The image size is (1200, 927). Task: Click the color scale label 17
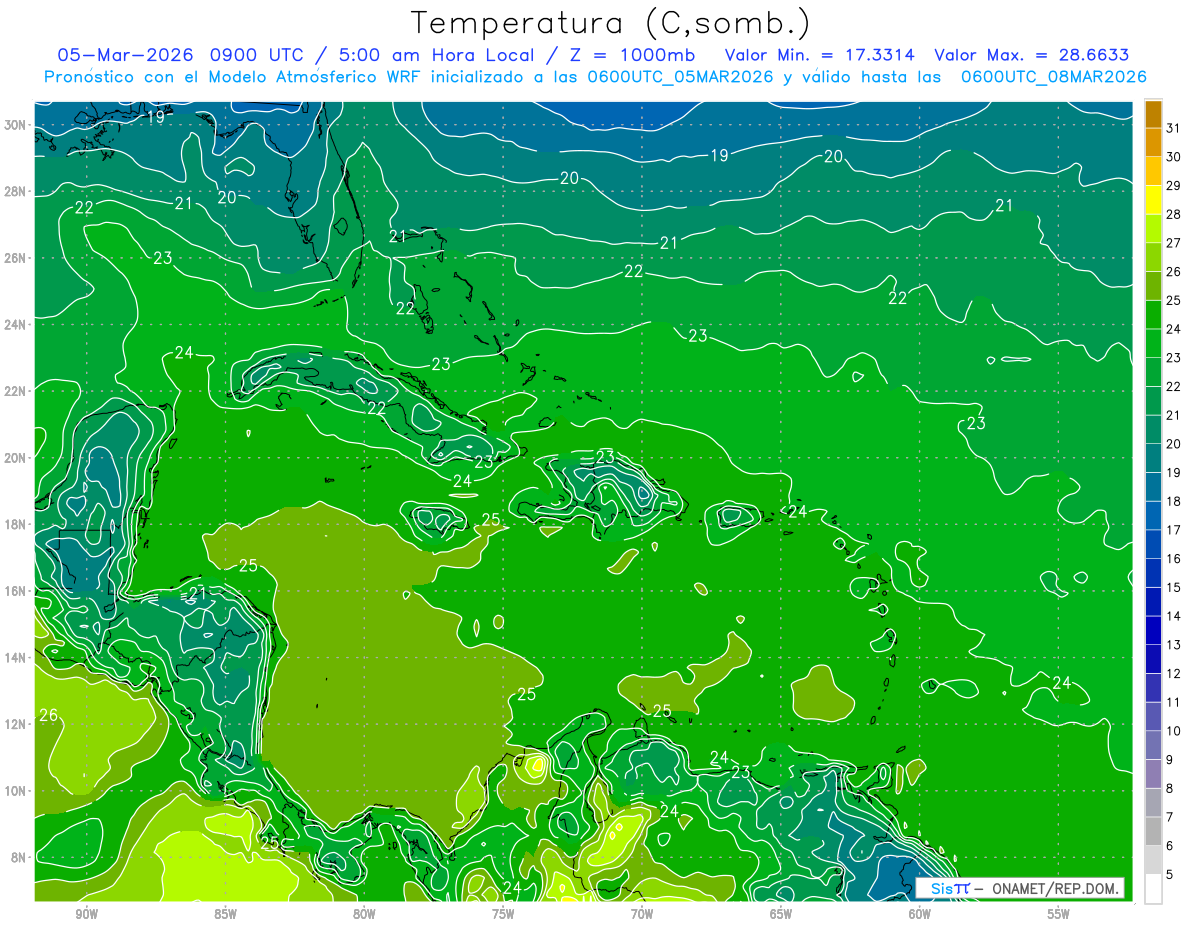coord(1173,530)
